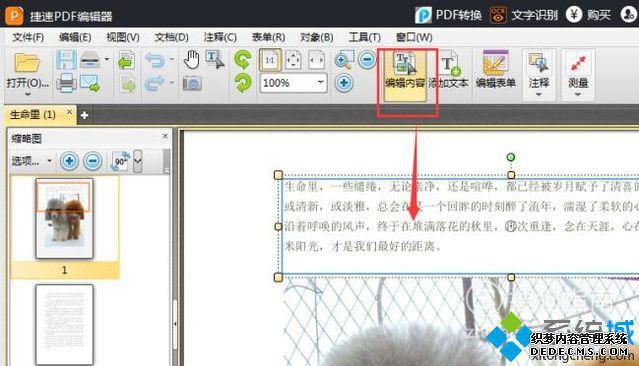Viewport: 639px width, 366px height.
Task: Open the Edit Form (编辑表单) tool
Action: [x=496, y=69]
